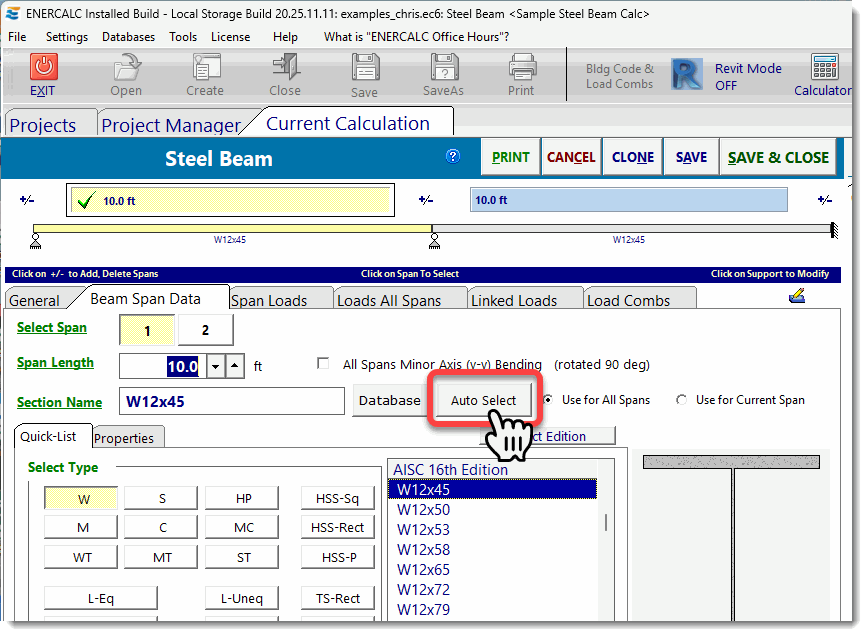Click the leftmost +/- span control
867x636 pixels.
[x=27, y=200]
